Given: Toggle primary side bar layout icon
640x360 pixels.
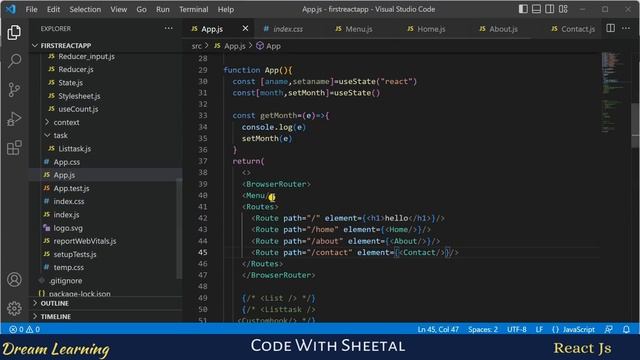Looking at the screenshot, I should point(523,9).
